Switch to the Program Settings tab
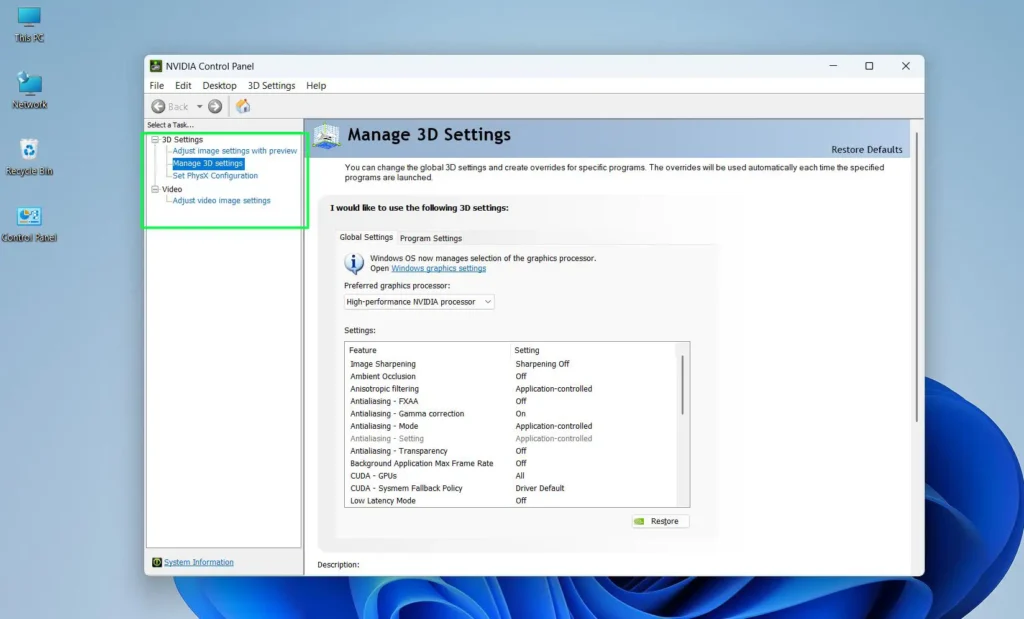This screenshot has height=619, width=1024. point(430,238)
